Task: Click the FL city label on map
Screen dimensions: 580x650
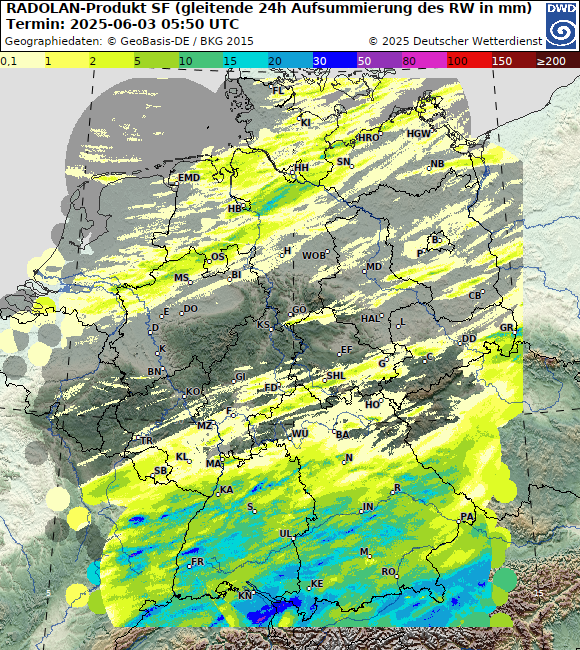Action: click(x=278, y=90)
